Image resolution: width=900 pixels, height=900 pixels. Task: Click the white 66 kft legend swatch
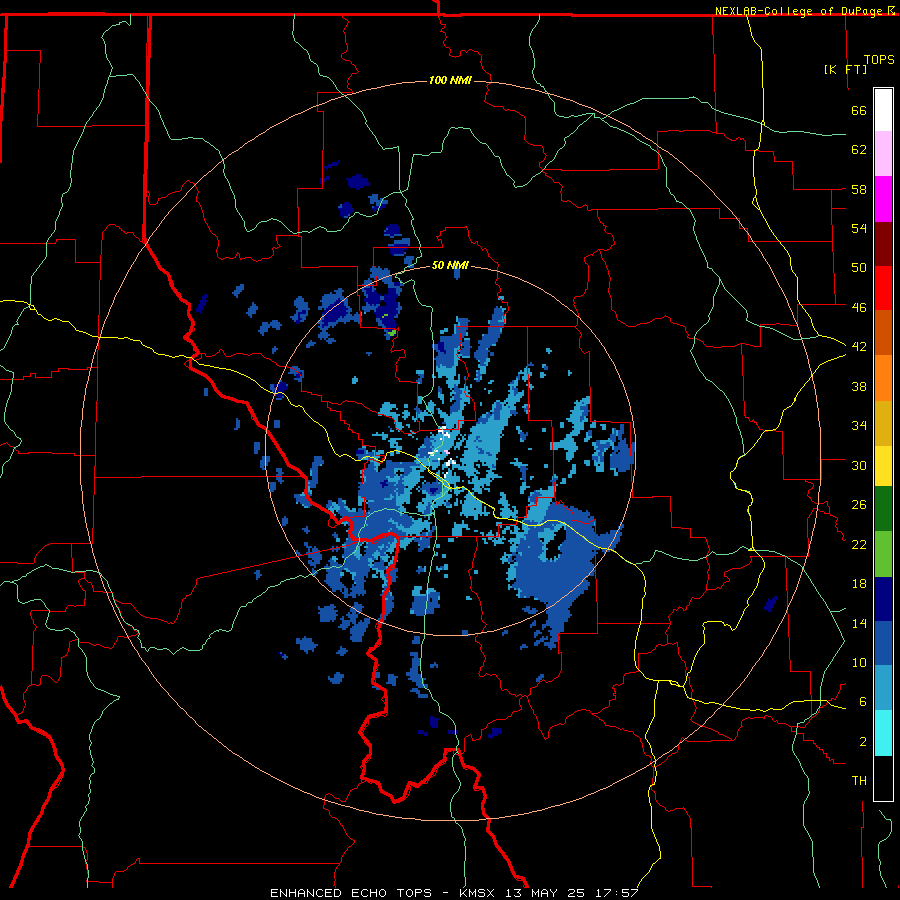coord(883,110)
